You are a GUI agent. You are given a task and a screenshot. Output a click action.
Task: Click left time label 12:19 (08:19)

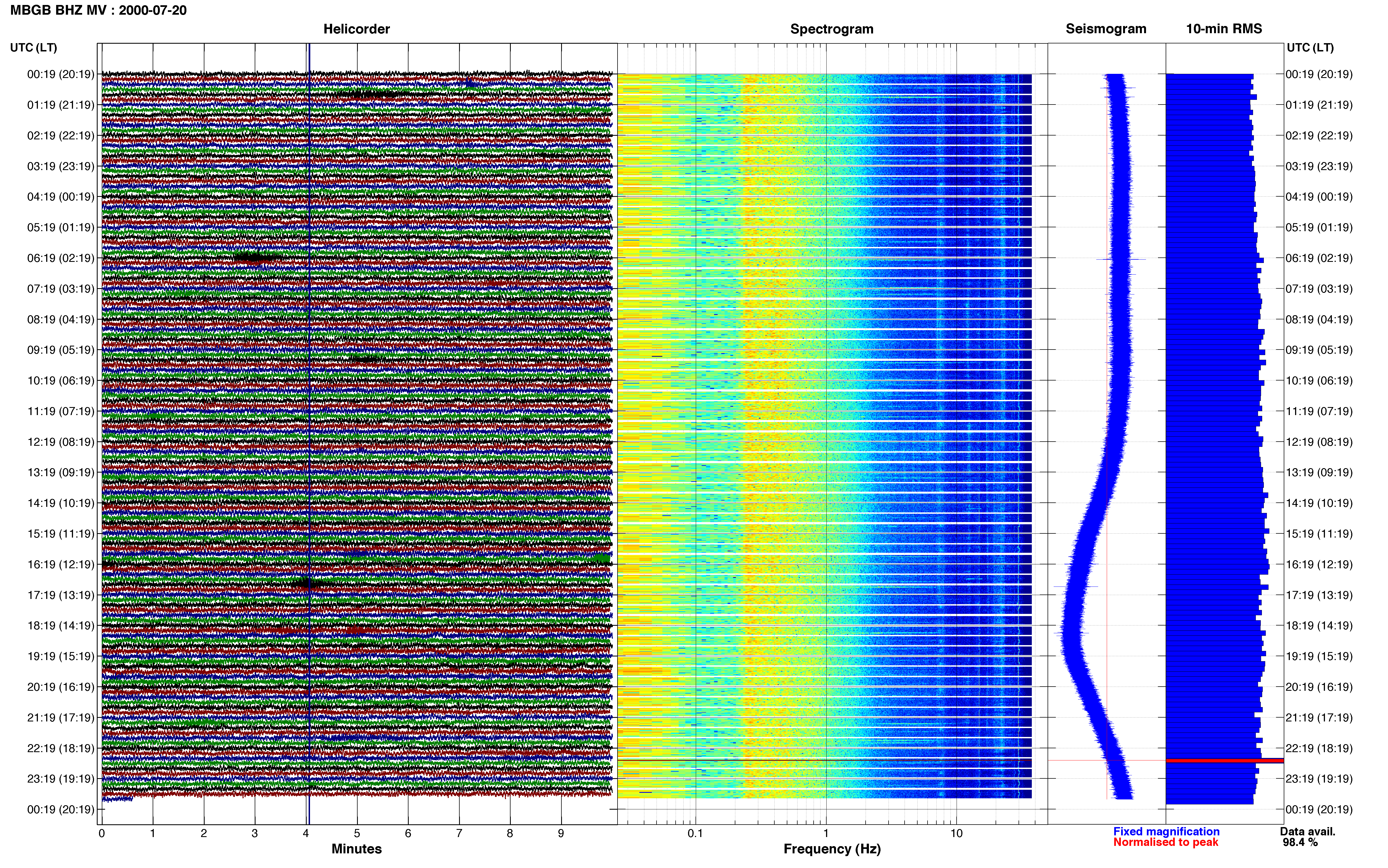(60, 442)
